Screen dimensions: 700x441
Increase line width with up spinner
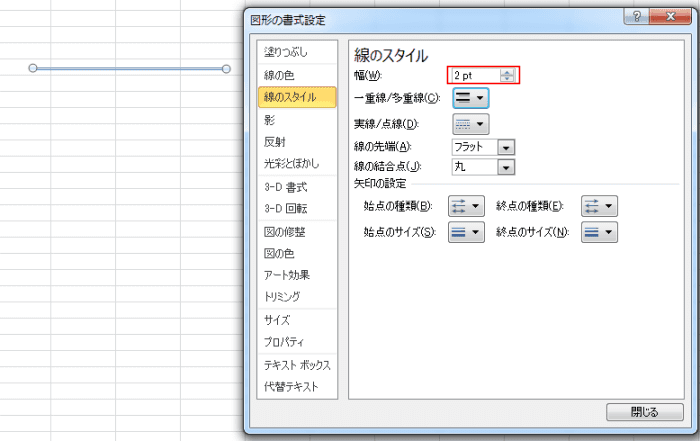(x=507, y=72)
